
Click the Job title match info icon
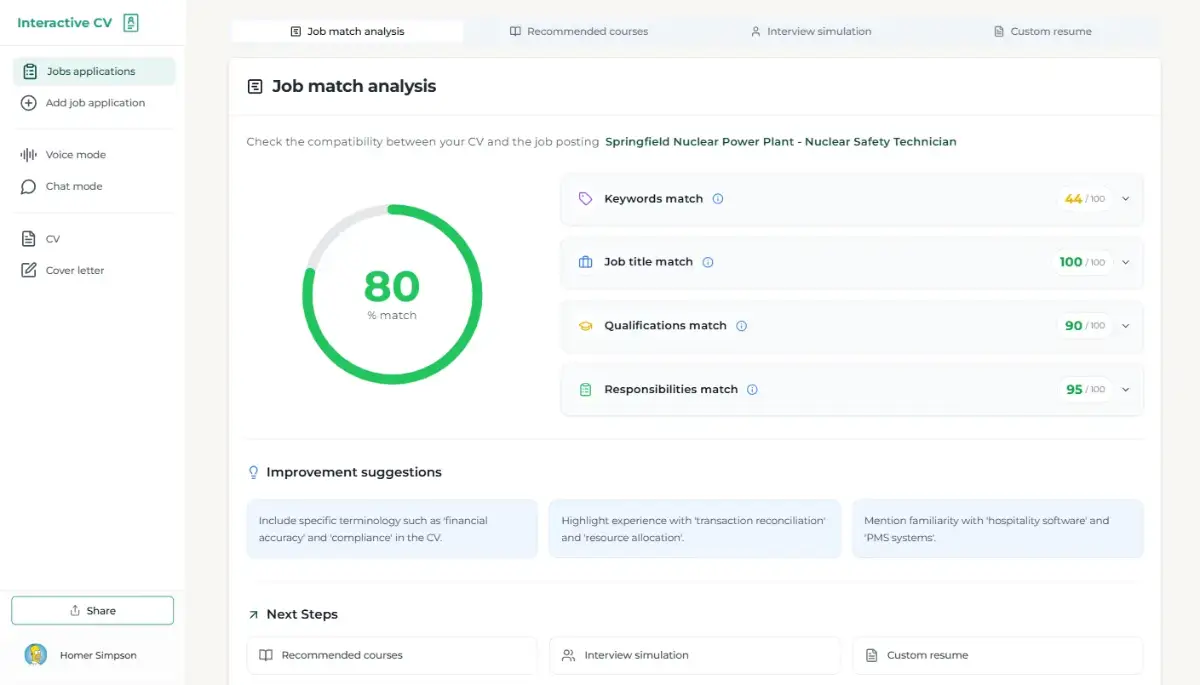pyautogui.click(x=708, y=262)
